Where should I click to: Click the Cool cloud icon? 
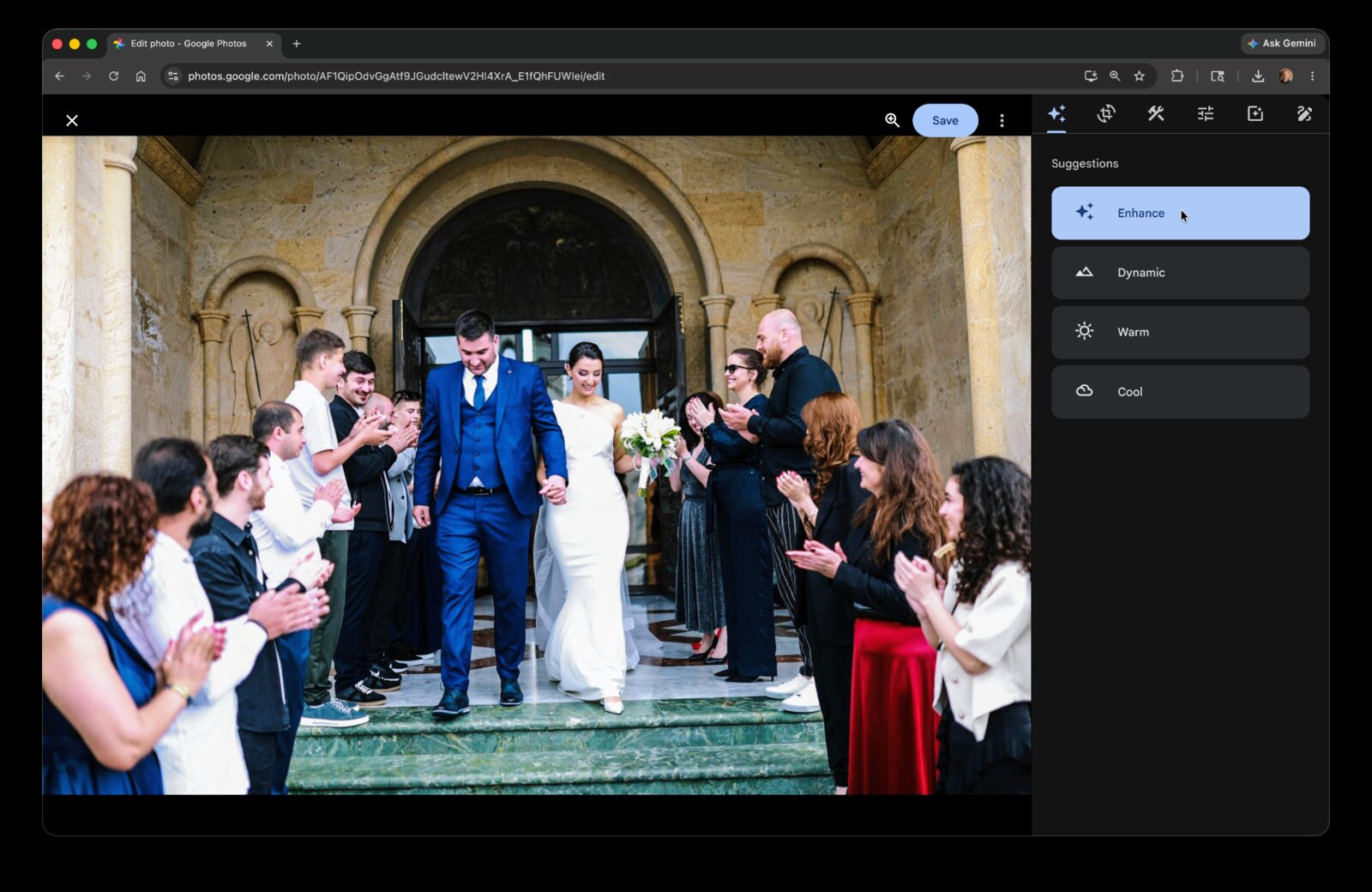tap(1085, 391)
